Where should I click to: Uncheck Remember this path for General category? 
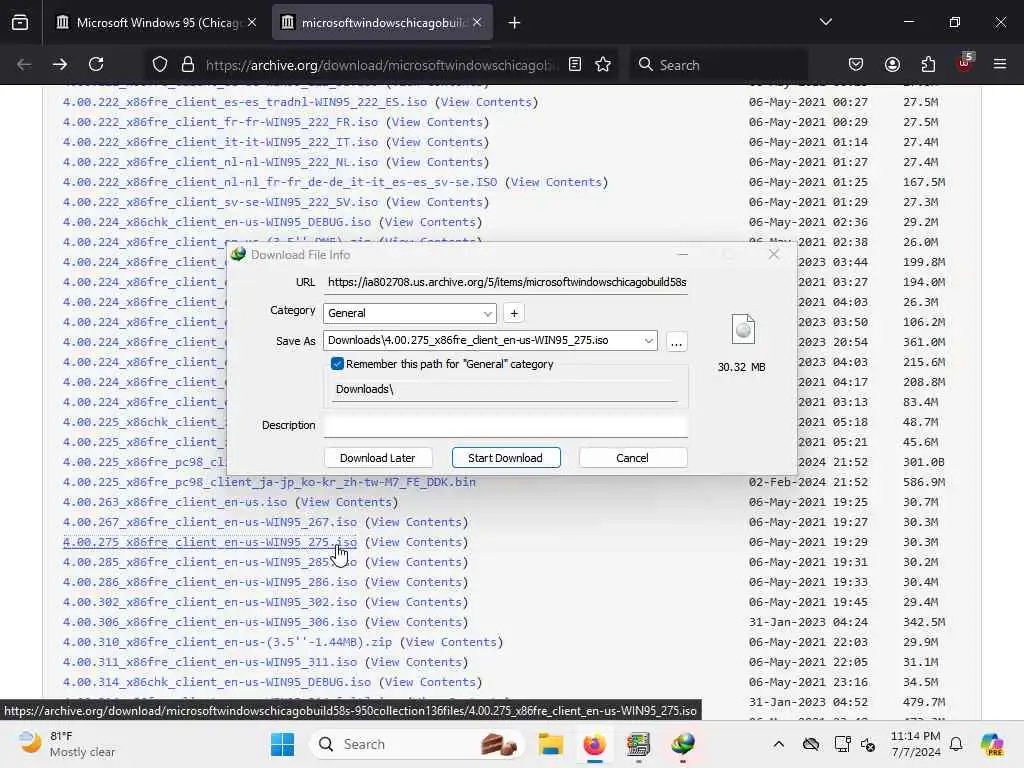pyautogui.click(x=337, y=364)
